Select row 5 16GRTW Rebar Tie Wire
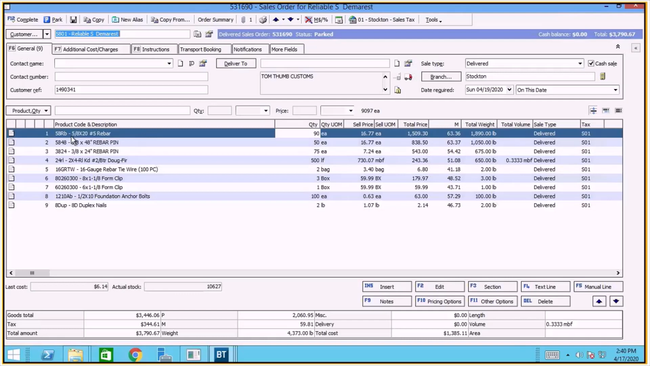This screenshot has height=366, width=650. pos(314,169)
